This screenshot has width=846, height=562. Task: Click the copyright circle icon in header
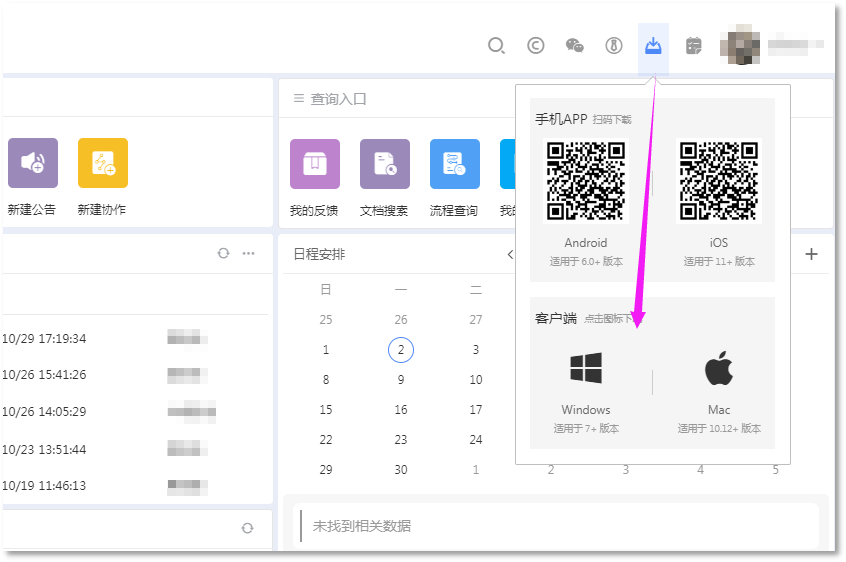coord(535,46)
